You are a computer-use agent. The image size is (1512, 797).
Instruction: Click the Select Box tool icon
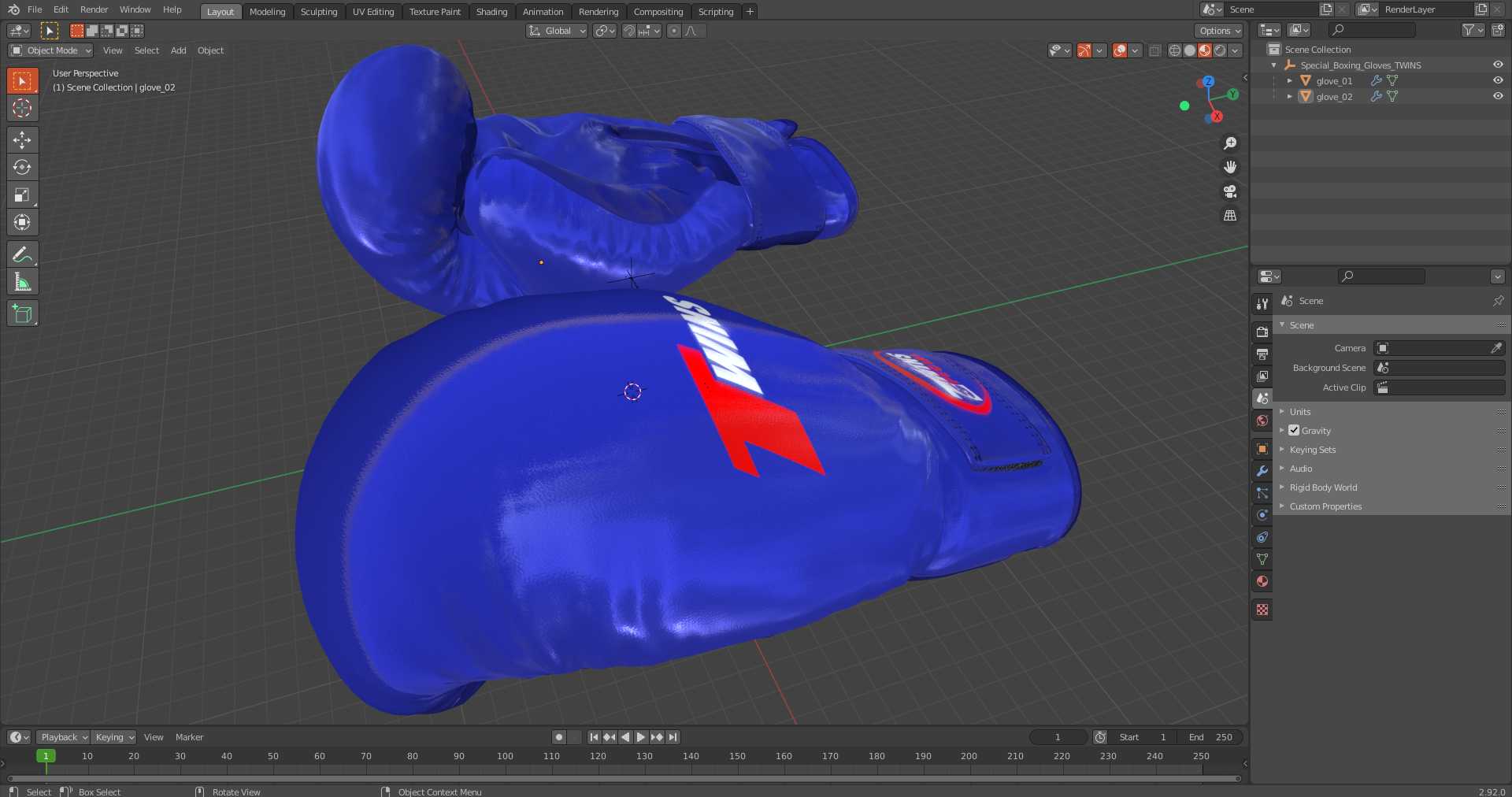coord(22,80)
